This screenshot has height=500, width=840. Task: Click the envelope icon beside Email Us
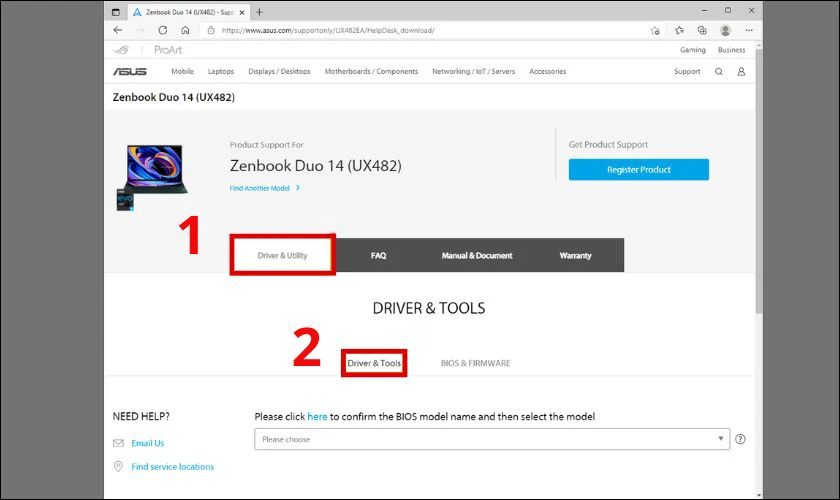118,443
